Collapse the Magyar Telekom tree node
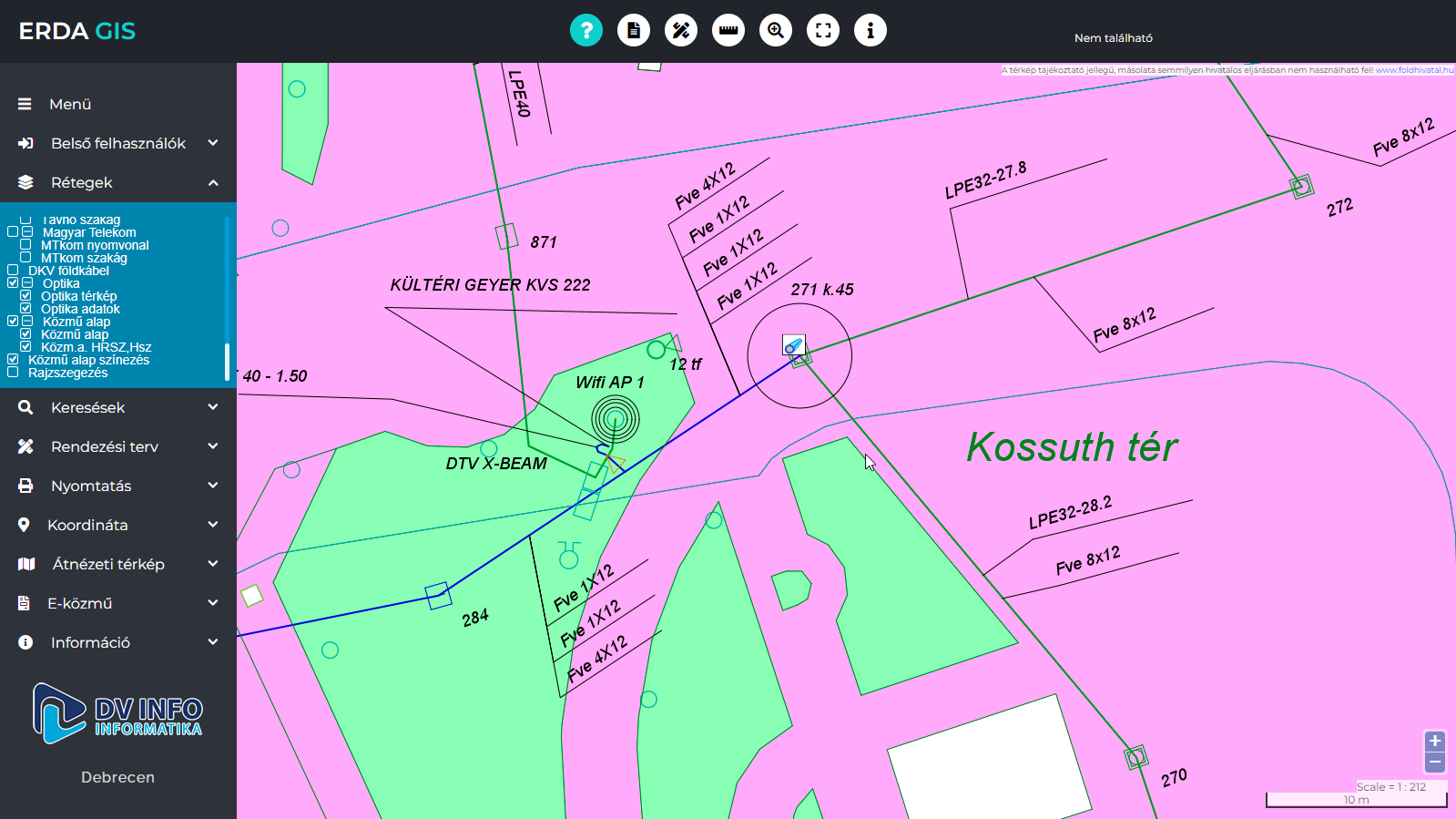The height and width of the screenshot is (819, 1456). tap(27, 232)
